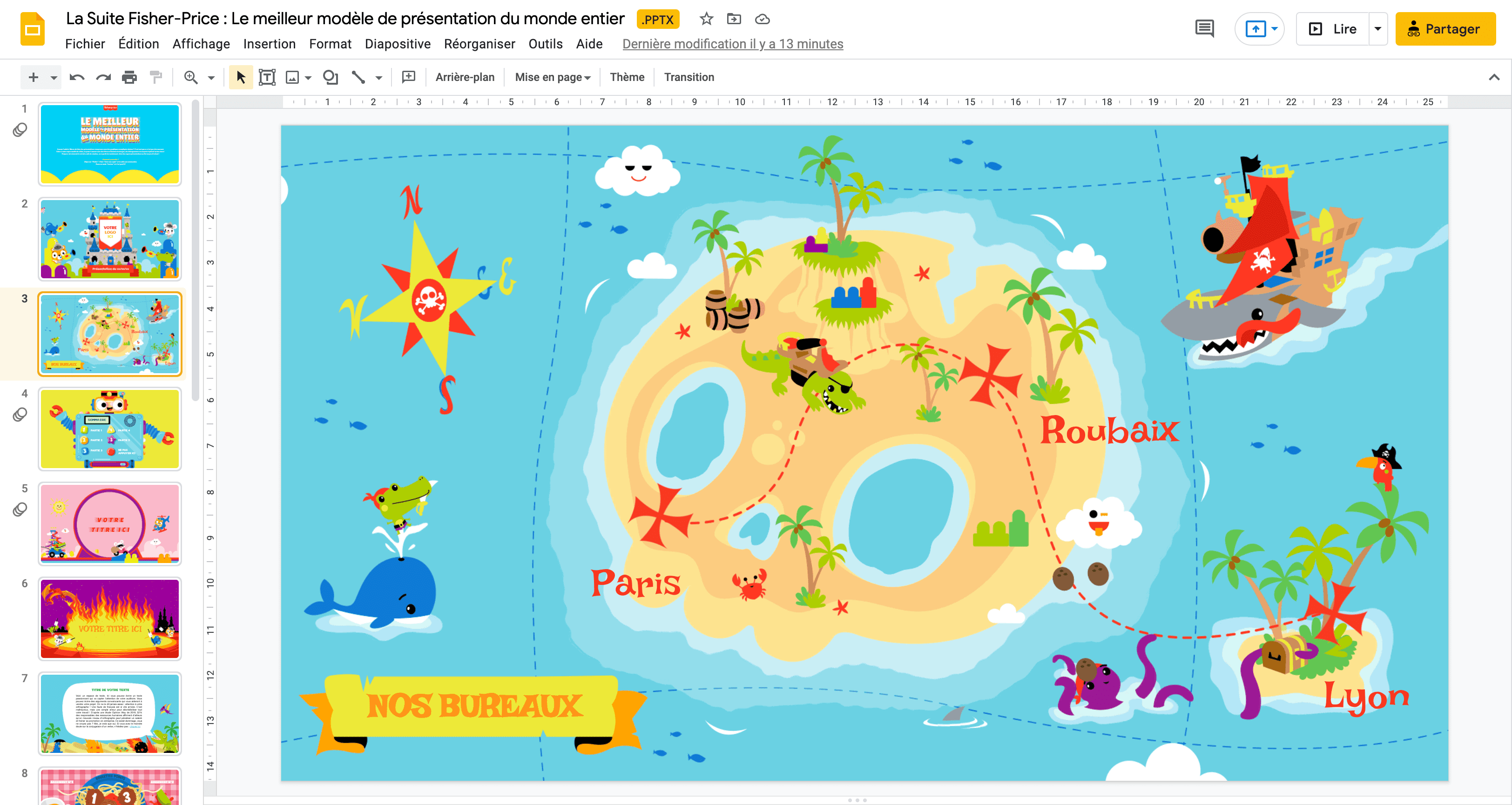The image size is (1512, 805).
Task: Star this presentation
Action: (706, 20)
